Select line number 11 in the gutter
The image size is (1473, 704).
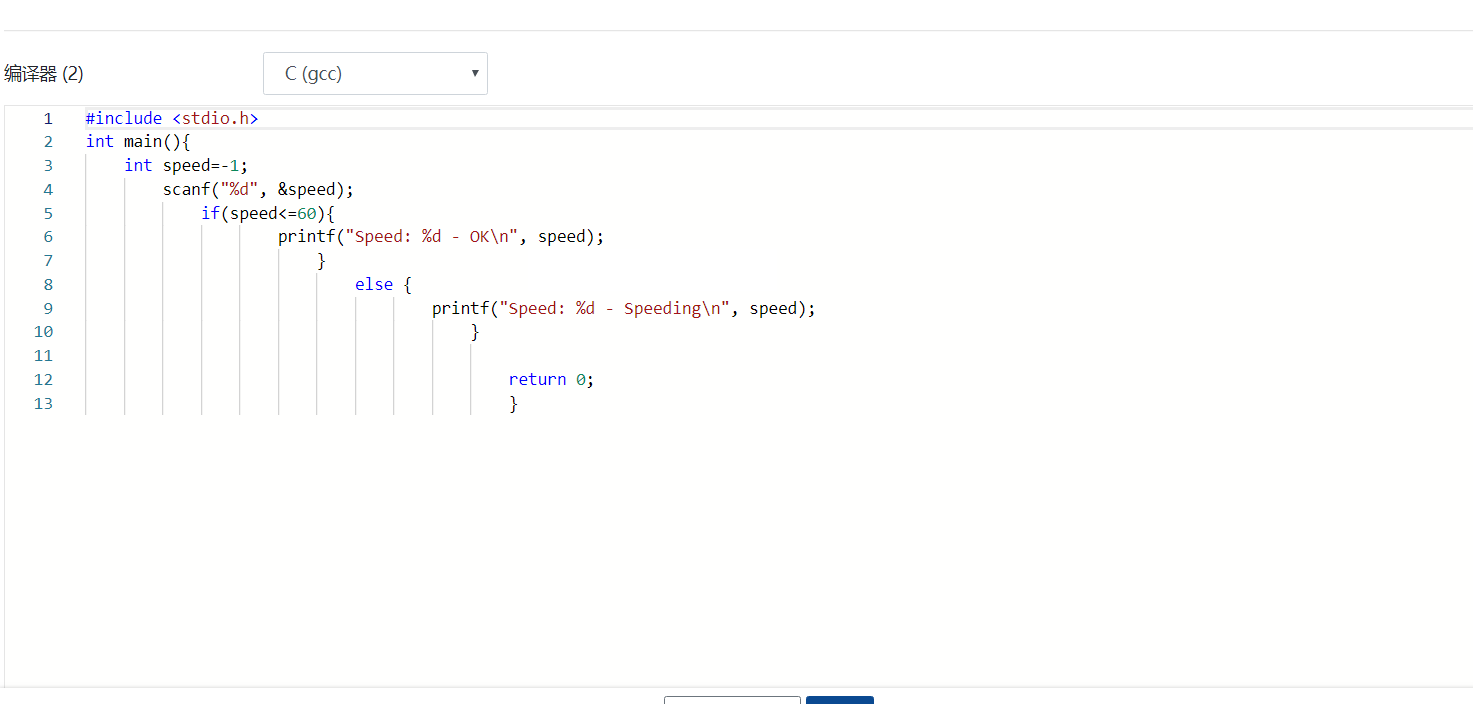pos(43,356)
